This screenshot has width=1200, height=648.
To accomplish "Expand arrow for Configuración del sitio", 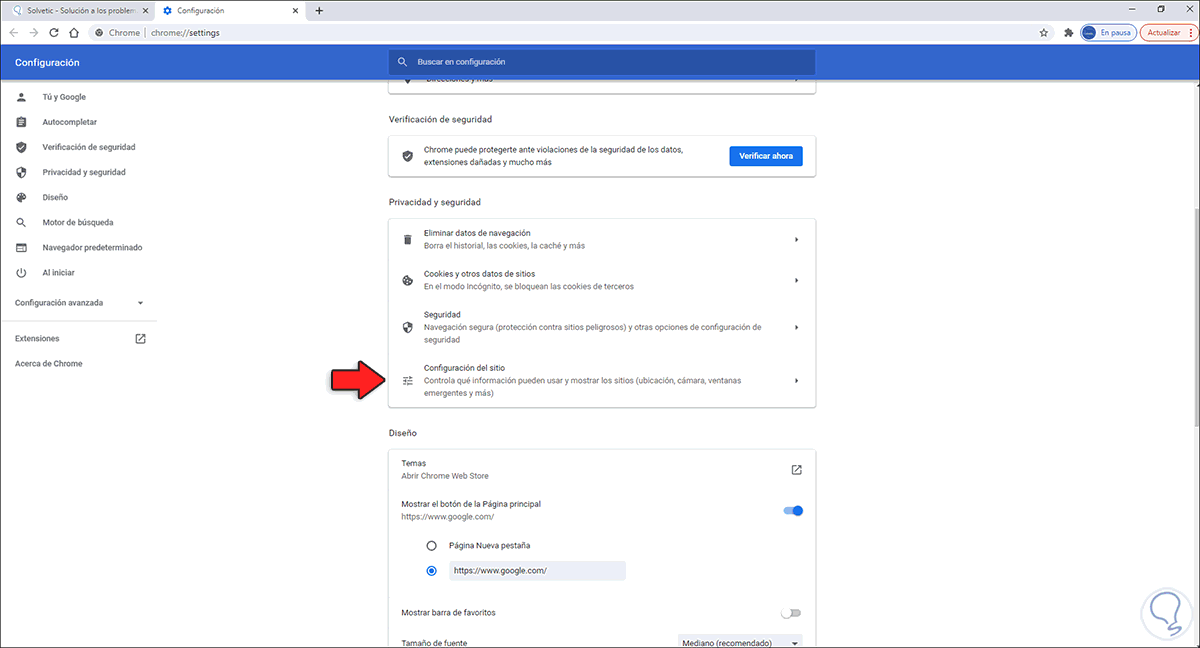I will point(797,381).
